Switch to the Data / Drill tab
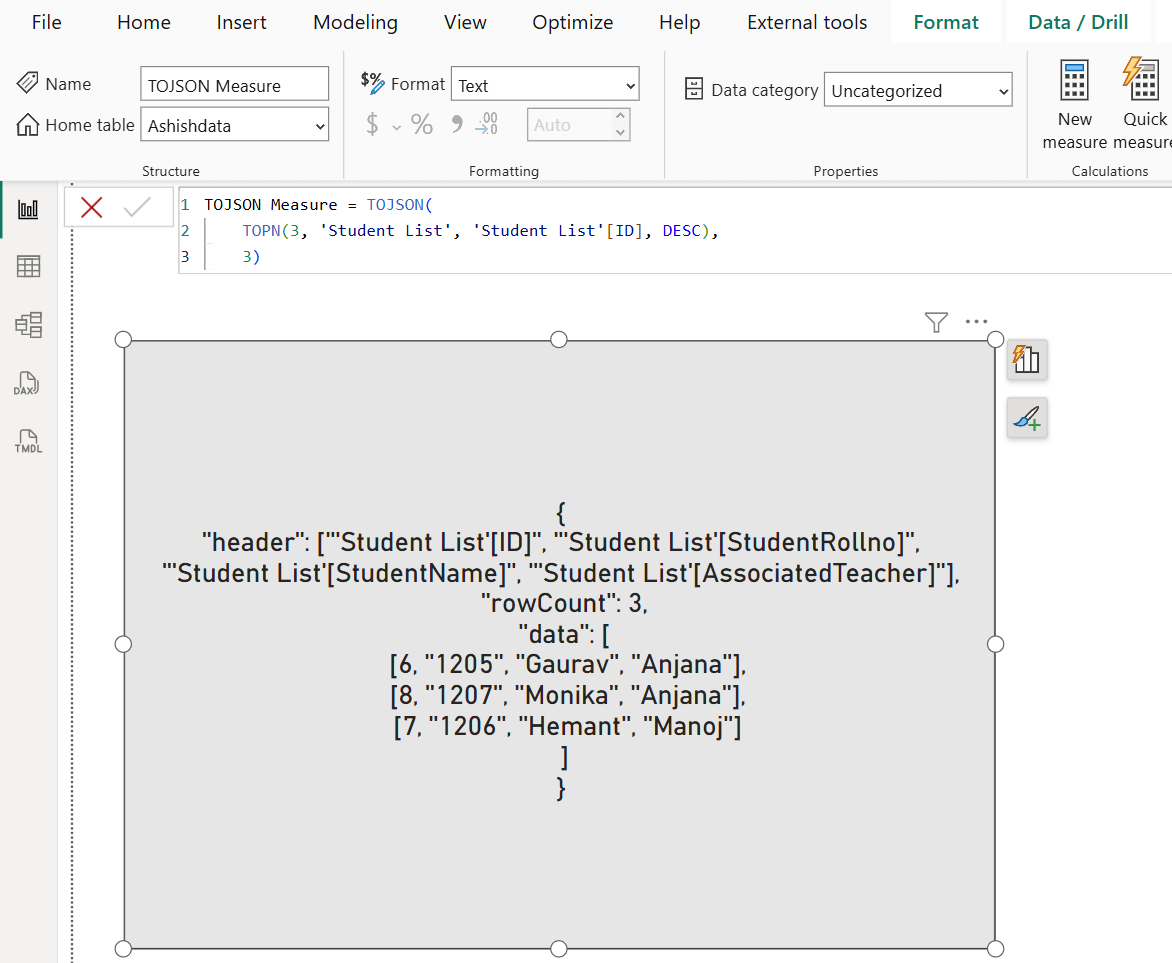 1078,22
